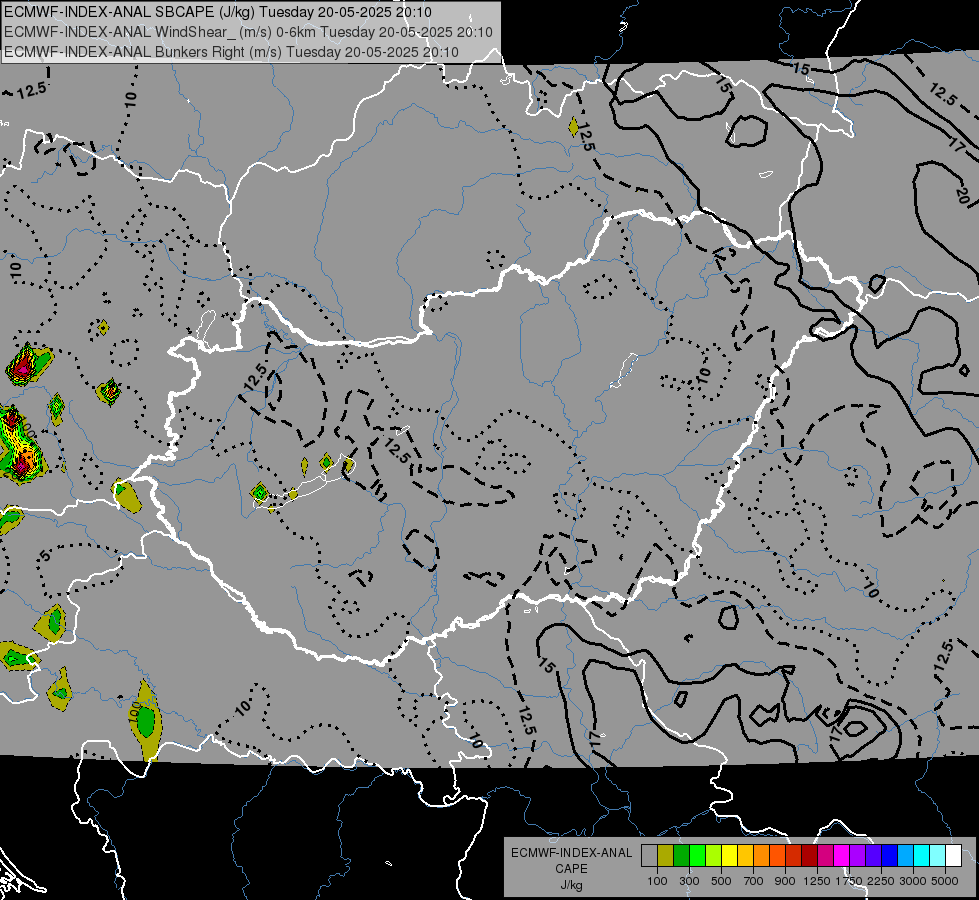Pick the amber swatch left of 700

coord(745,855)
